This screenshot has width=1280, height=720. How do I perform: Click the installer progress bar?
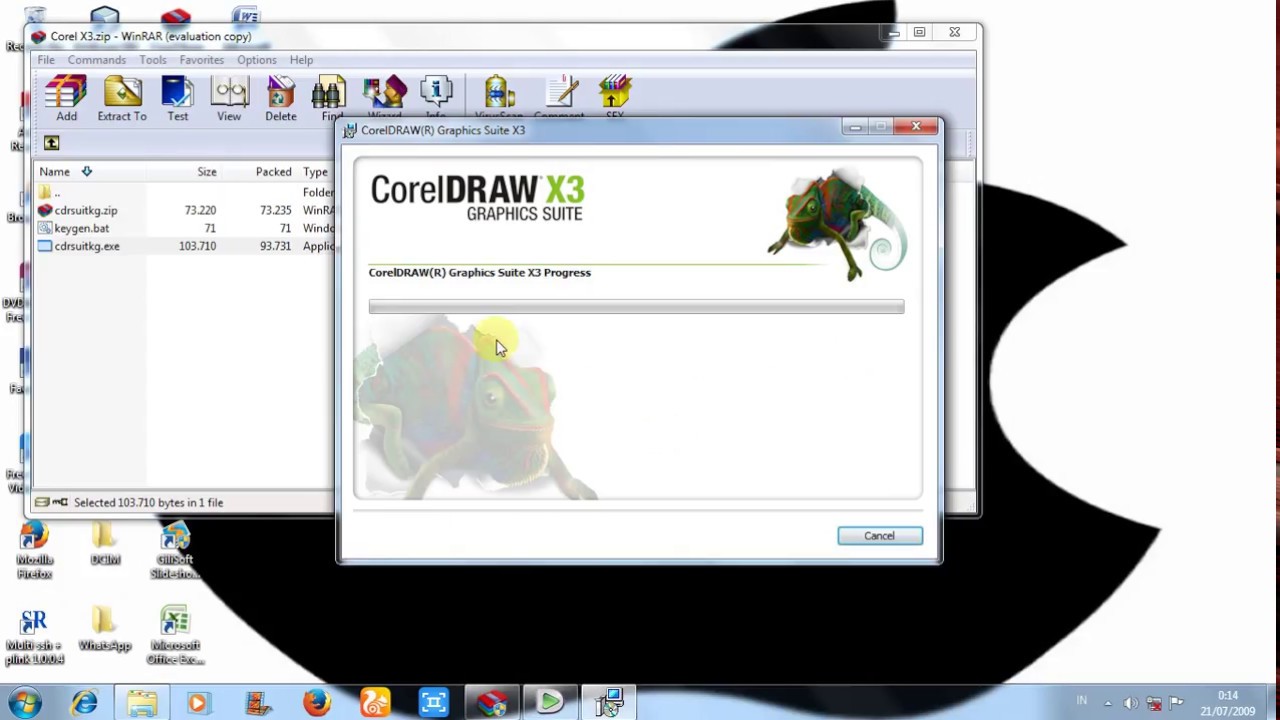click(636, 307)
